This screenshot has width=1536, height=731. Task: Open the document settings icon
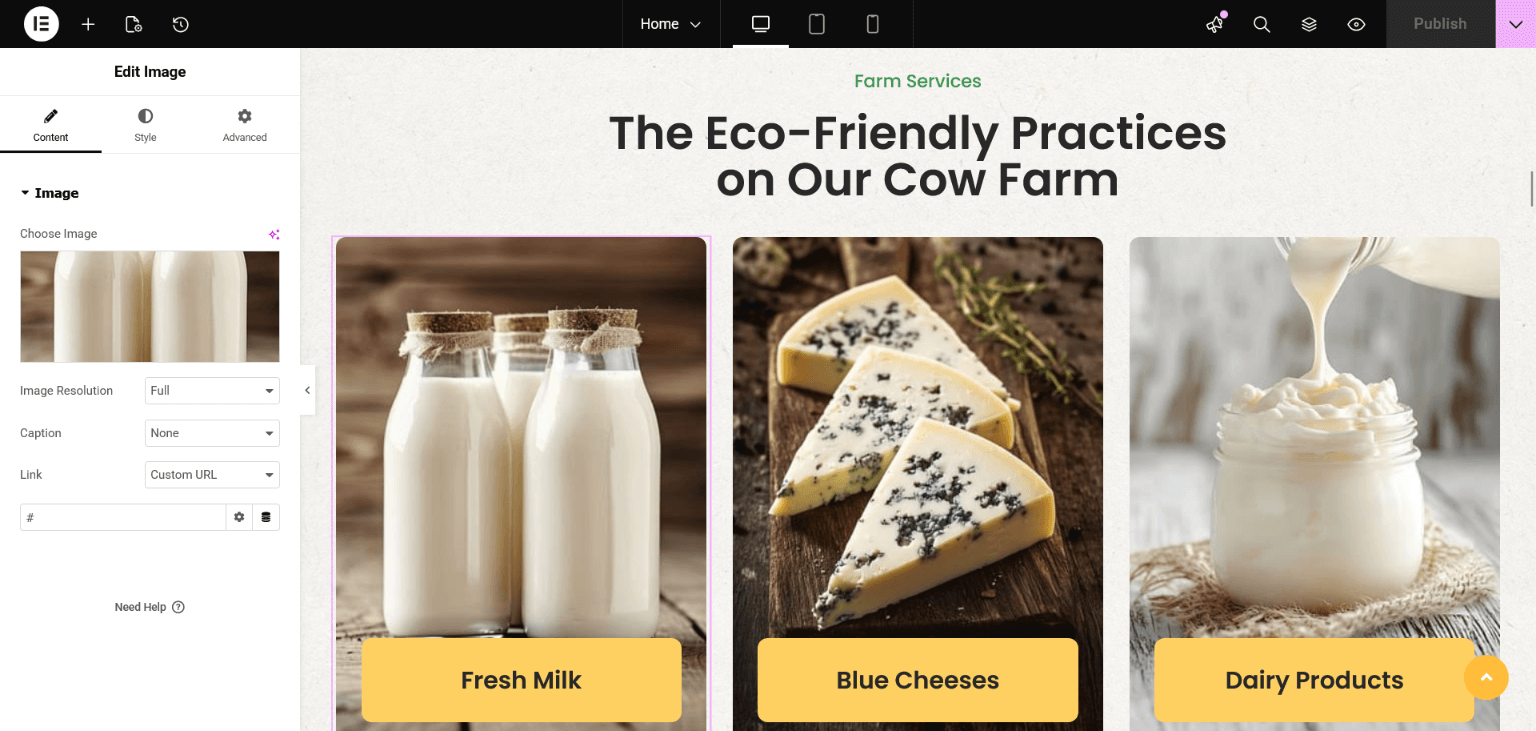(134, 24)
